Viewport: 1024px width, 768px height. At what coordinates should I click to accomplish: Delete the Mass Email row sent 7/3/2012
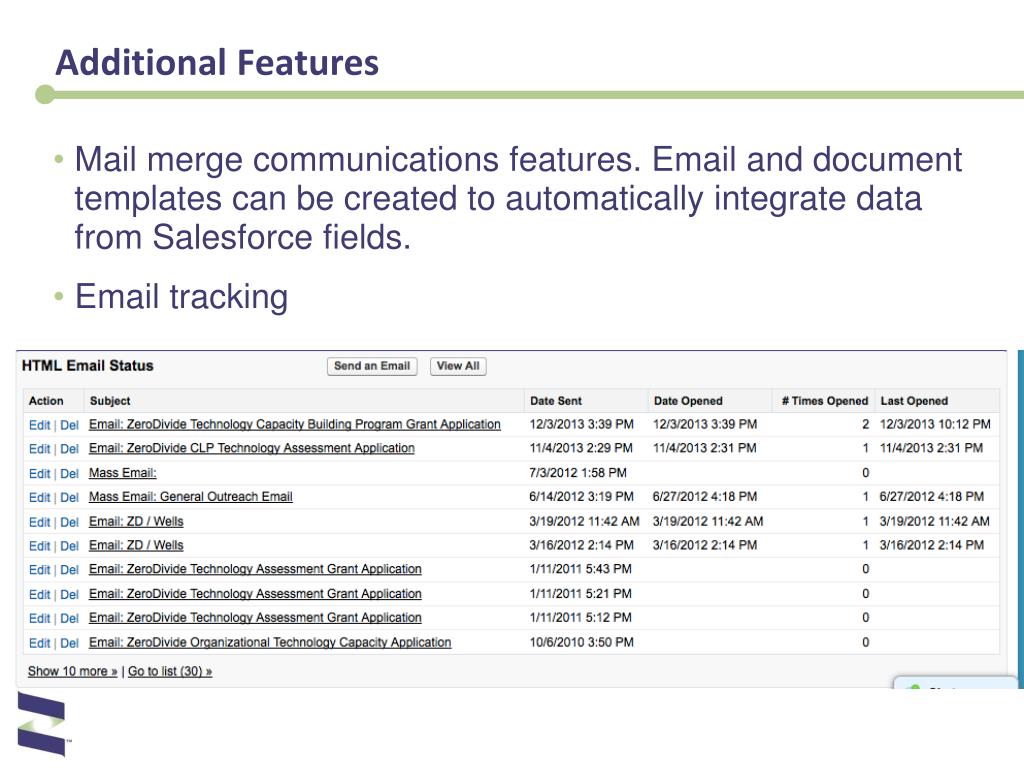pos(69,473)
